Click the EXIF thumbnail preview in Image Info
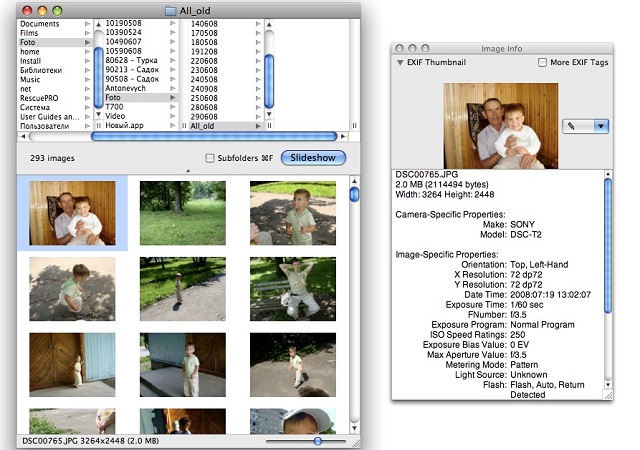The width and height of the screenshot is (640, 450). coord(501,126)
